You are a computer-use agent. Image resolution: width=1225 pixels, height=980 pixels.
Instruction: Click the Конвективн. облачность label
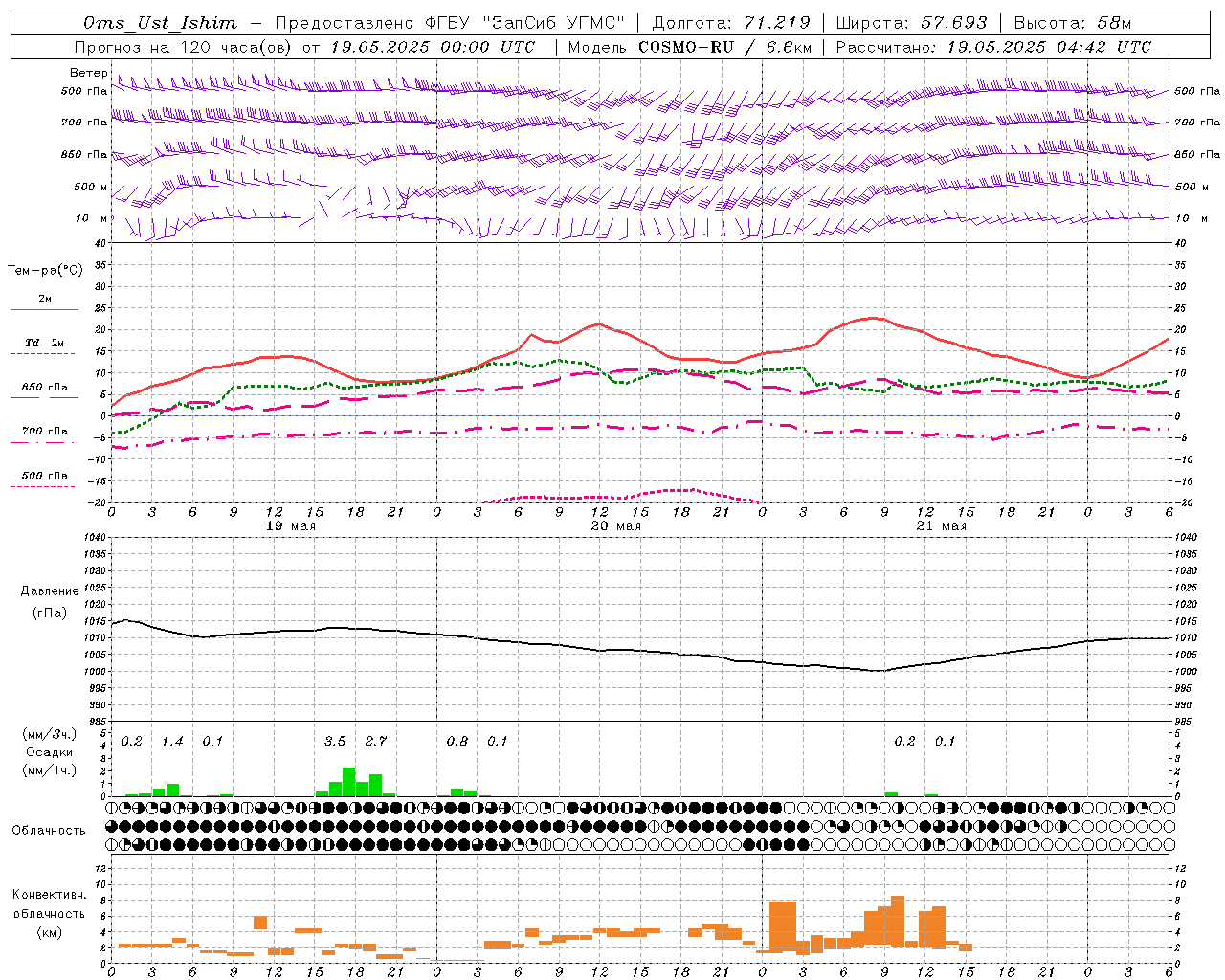click(x=49, y=904)
